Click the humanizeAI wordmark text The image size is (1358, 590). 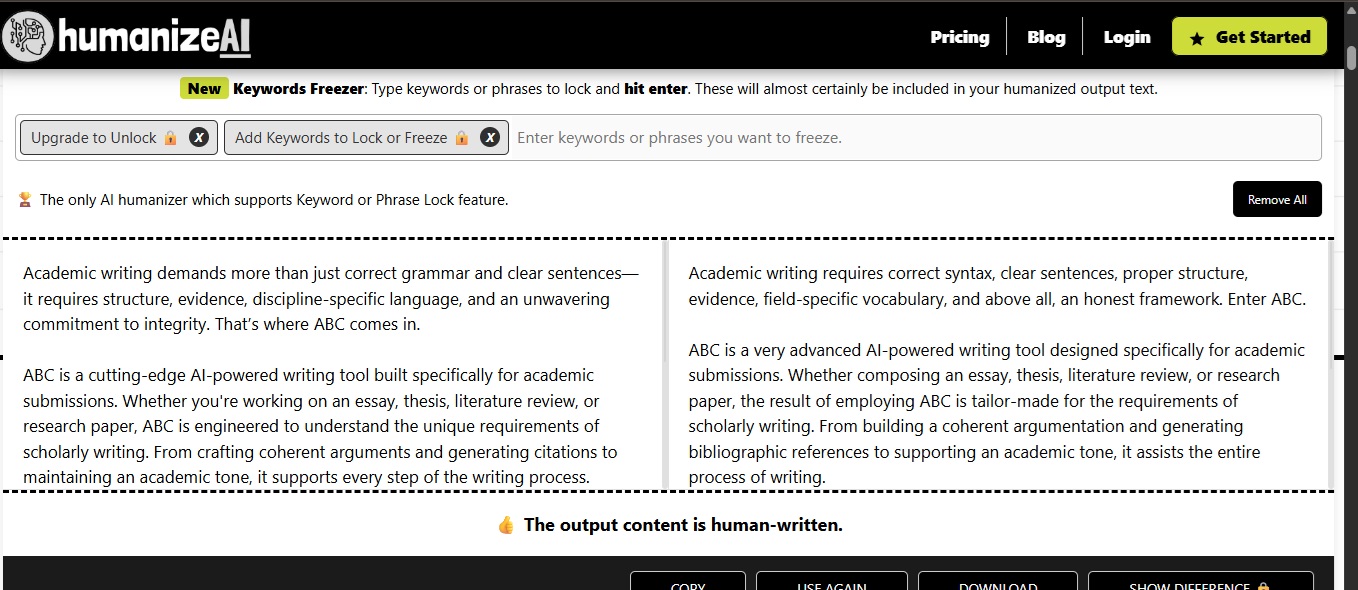coord(154,38)
